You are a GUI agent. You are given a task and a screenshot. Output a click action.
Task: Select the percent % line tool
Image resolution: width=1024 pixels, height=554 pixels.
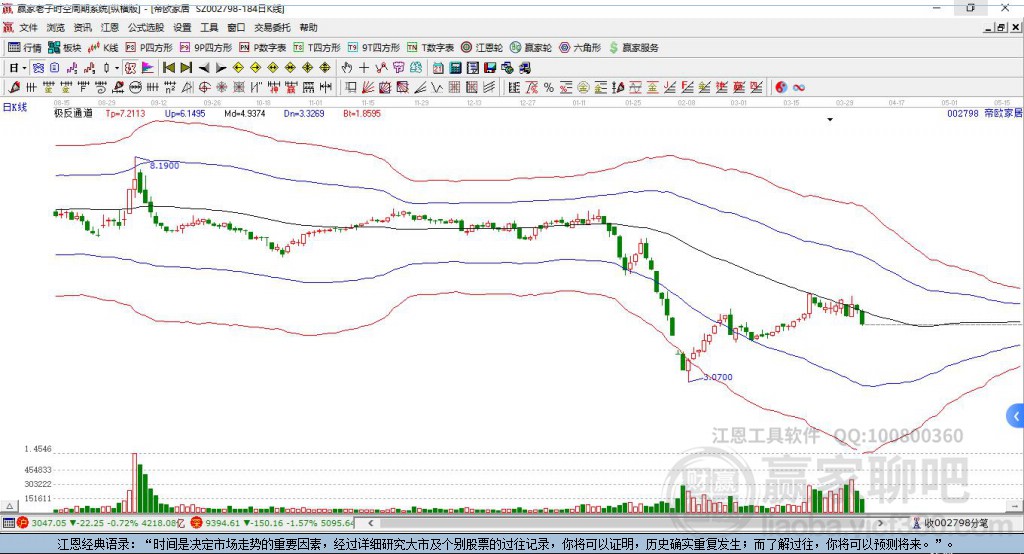(549, 87)
